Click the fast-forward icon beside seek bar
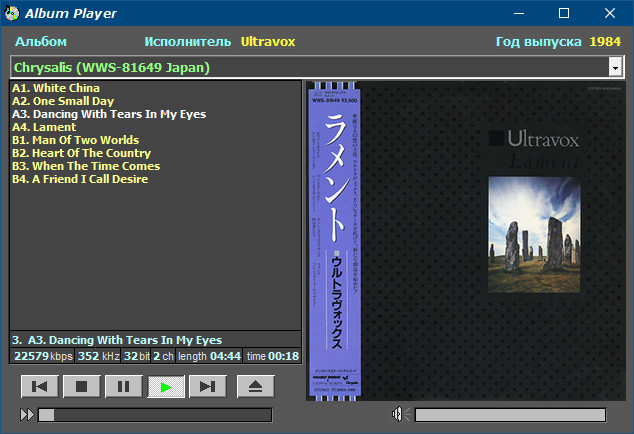The width and height of the screenshot is (634, 434). click(x=27, y=415)
